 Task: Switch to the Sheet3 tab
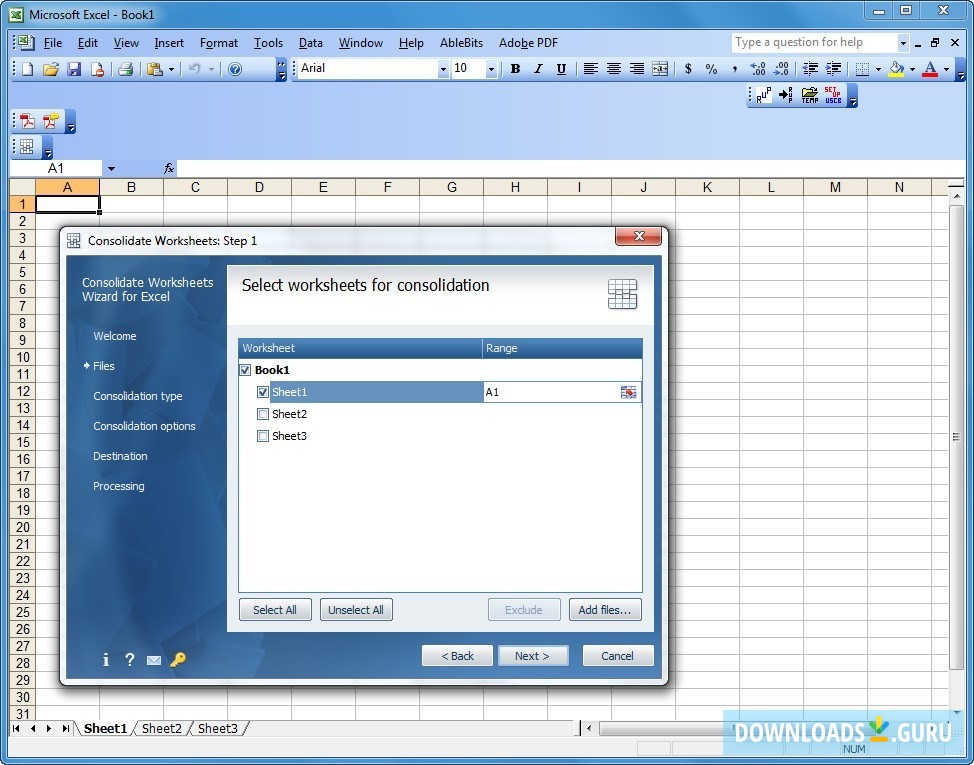coord(217,728)
